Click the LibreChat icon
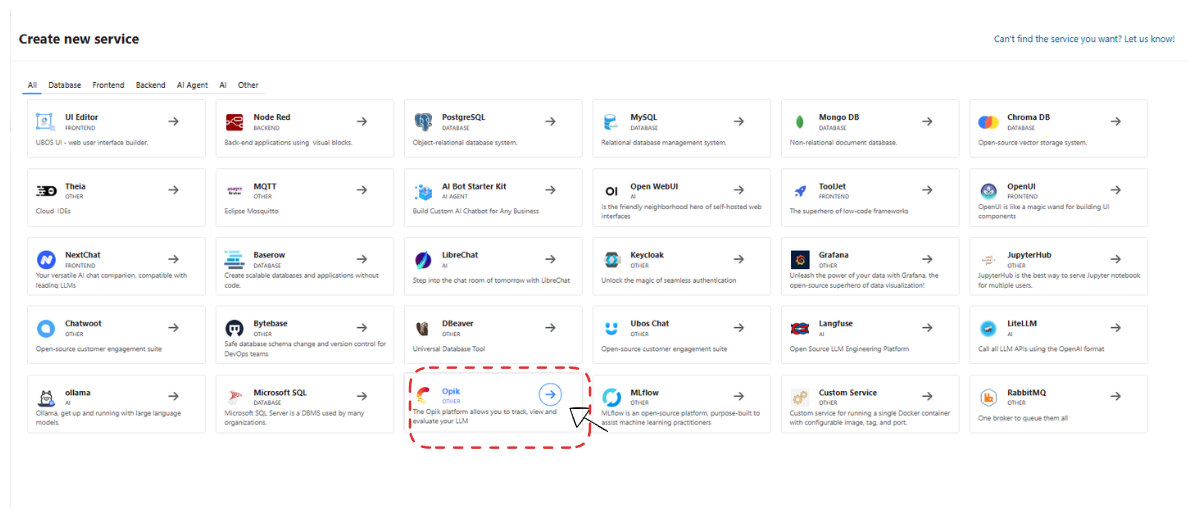This screenshot has height=518, width=1199. click(423, 259)
